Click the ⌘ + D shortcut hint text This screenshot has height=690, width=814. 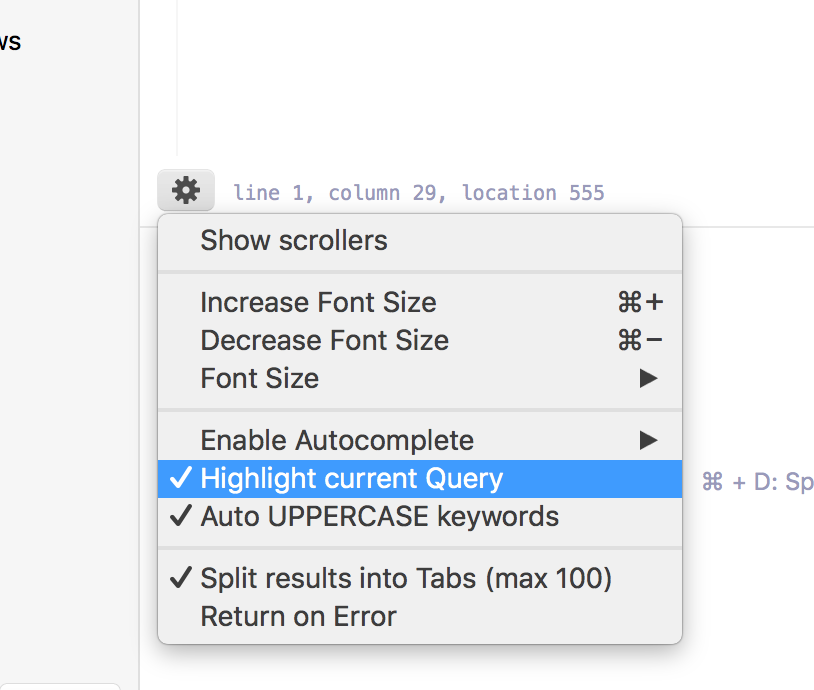coord(755,481)
